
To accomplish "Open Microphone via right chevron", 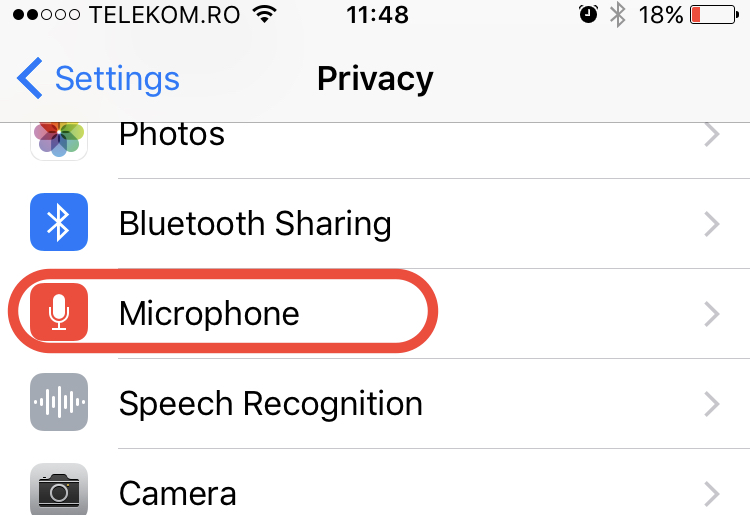I will [x=711, y=314].
